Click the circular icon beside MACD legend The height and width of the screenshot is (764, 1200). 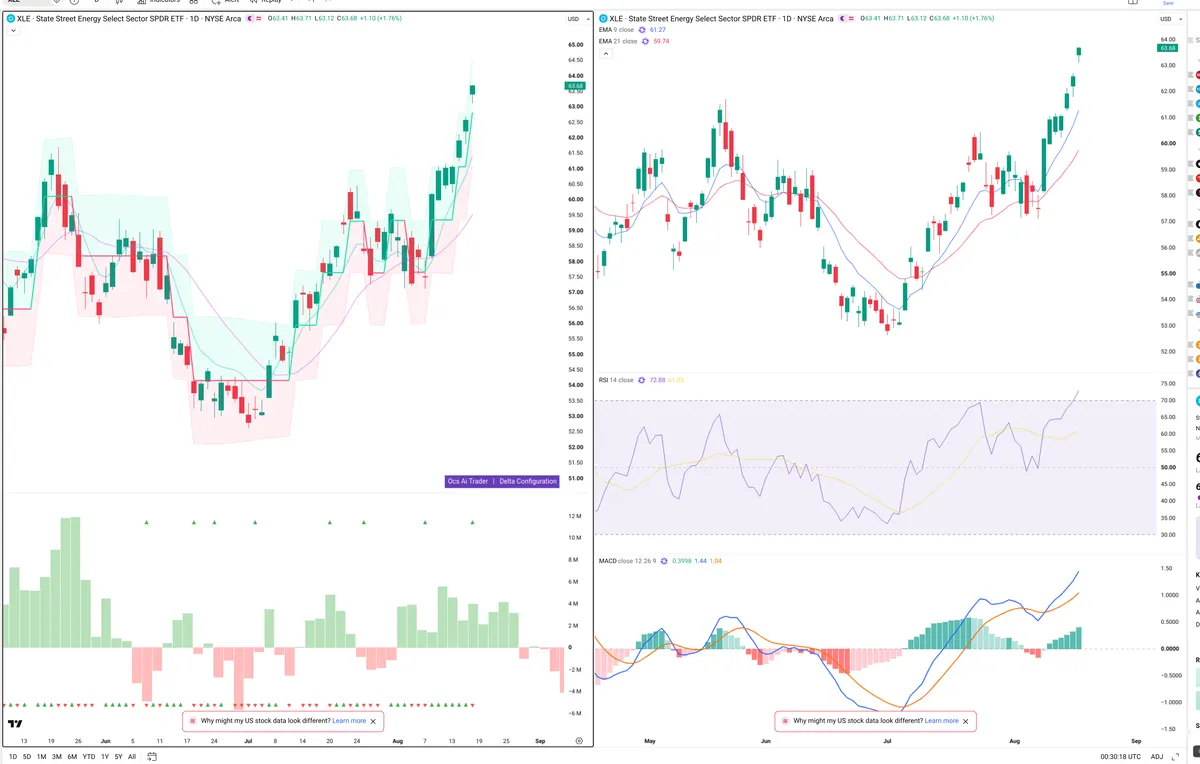[665, 561]
